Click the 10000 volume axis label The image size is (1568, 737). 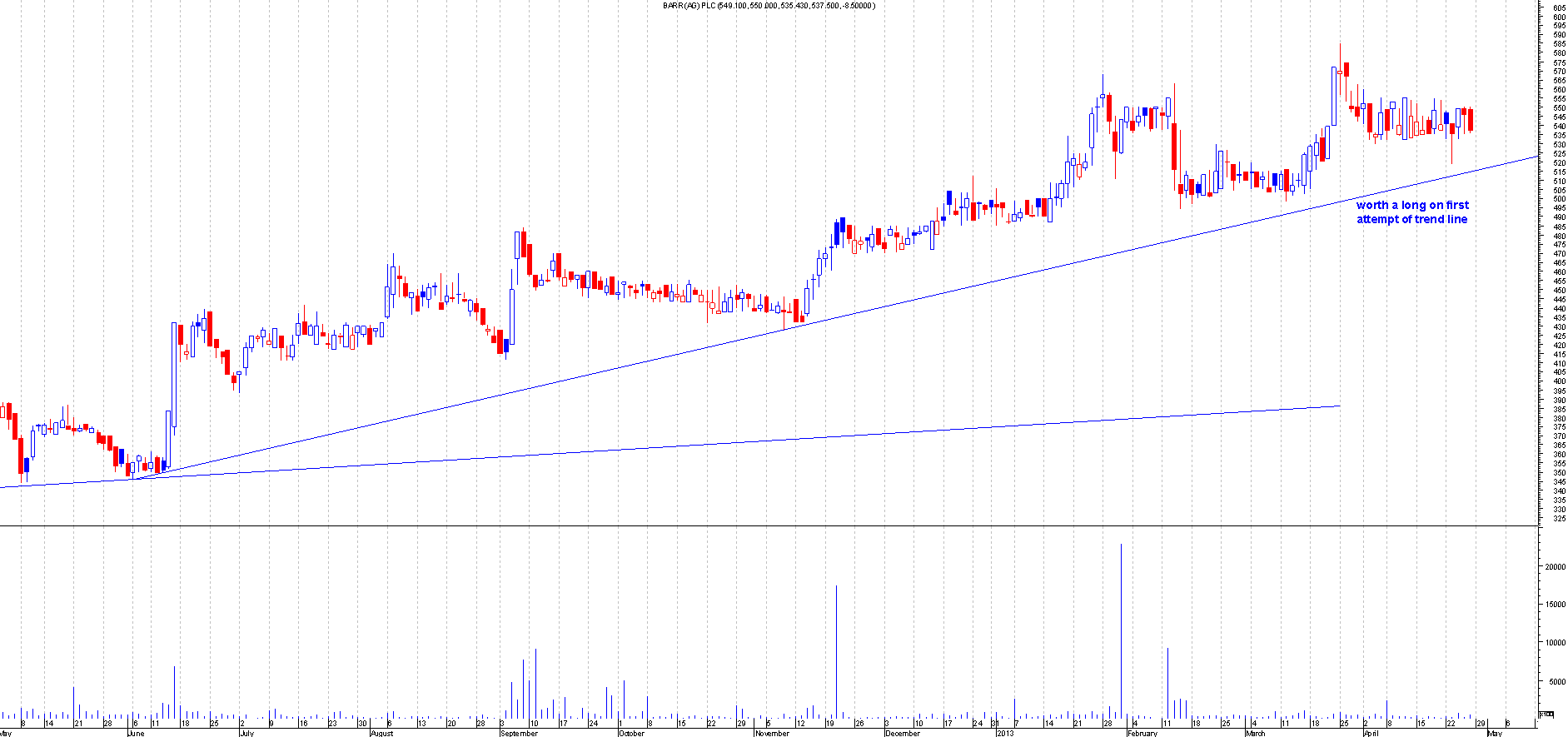click(x=1555, y=643)
